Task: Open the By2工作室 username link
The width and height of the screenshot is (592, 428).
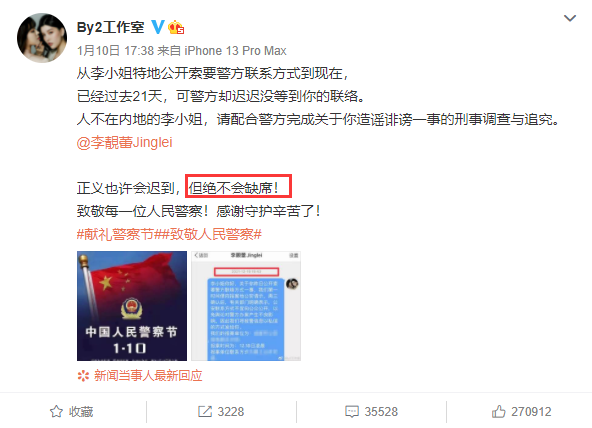Action: pos(110,27)
